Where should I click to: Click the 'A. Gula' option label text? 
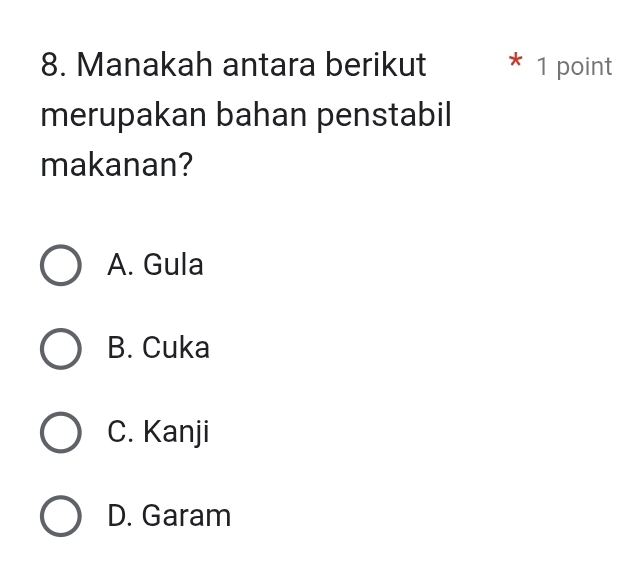point(155,265)
